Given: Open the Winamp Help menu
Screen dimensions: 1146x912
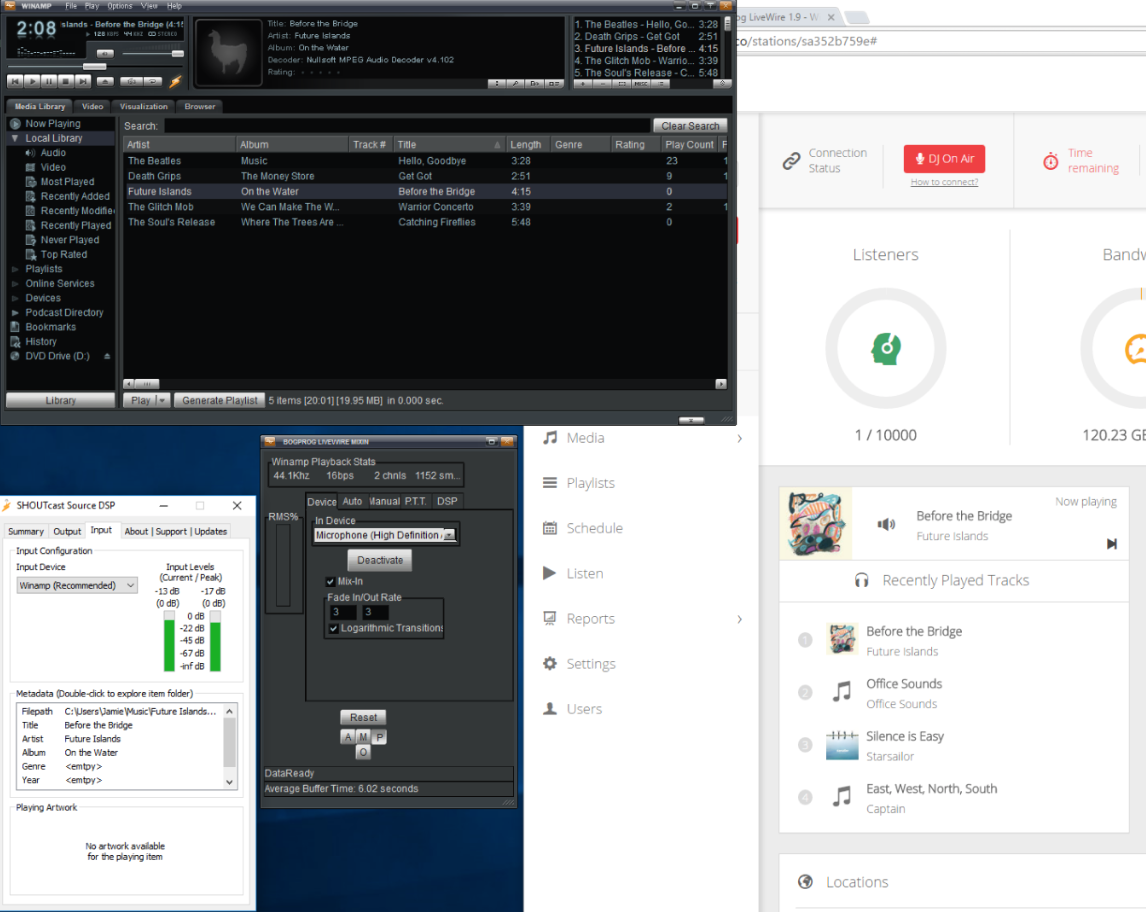Looking at the screenshot, I should tap(174, 6).
